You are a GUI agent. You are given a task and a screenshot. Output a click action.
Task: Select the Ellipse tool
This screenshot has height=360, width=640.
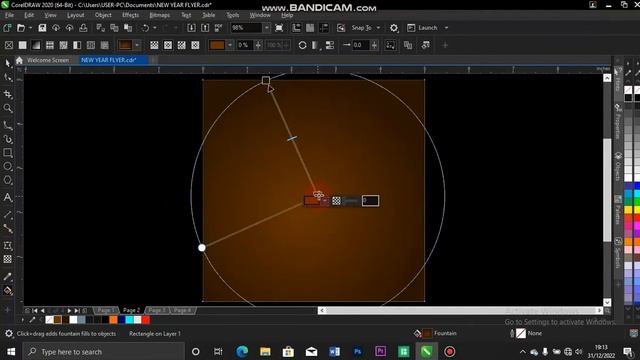pyautogui.click(x=8, y=167)
